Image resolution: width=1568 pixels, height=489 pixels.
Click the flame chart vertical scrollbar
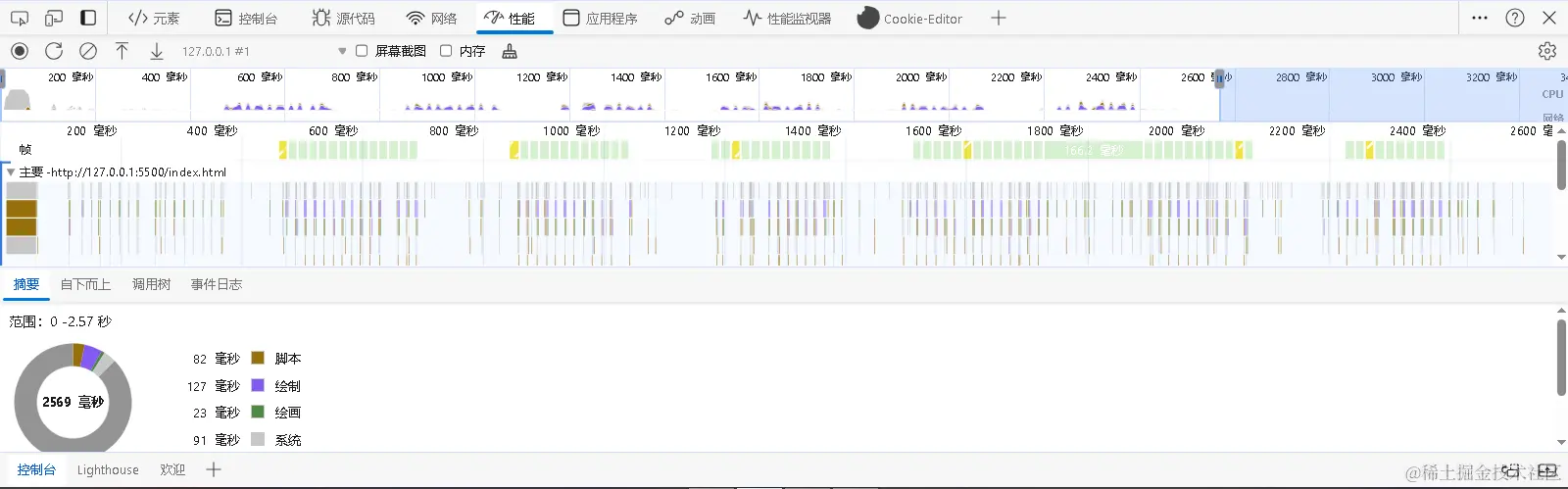(1561, 166)
